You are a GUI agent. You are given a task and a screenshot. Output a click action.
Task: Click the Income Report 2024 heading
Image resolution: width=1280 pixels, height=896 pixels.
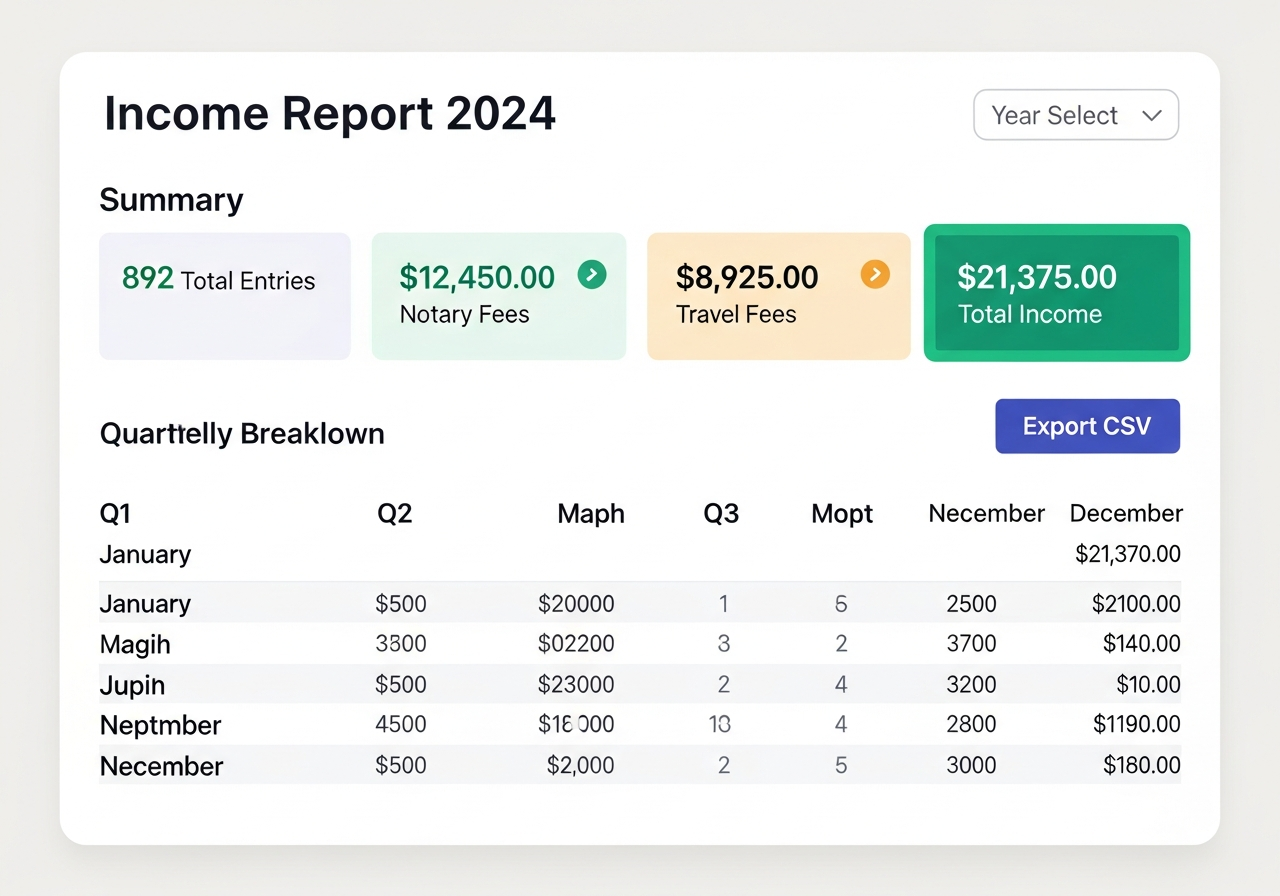point(330,113)
